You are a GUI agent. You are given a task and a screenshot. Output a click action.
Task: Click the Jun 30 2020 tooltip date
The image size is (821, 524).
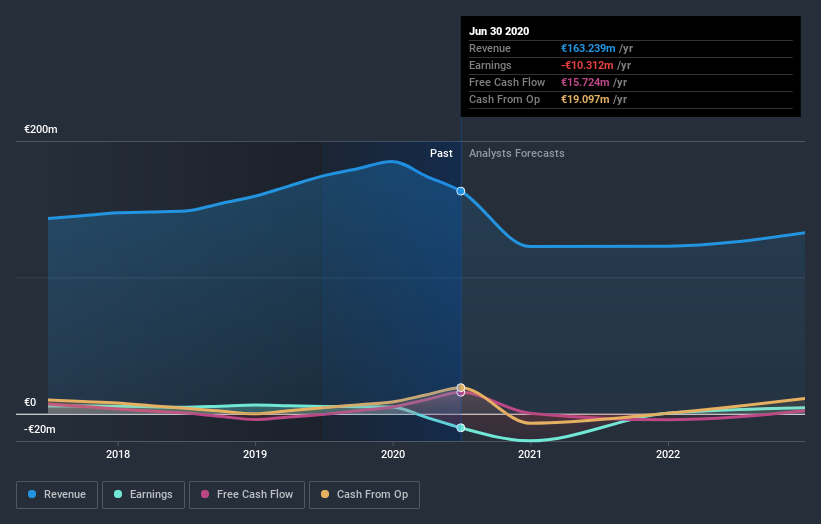(499, 31)
